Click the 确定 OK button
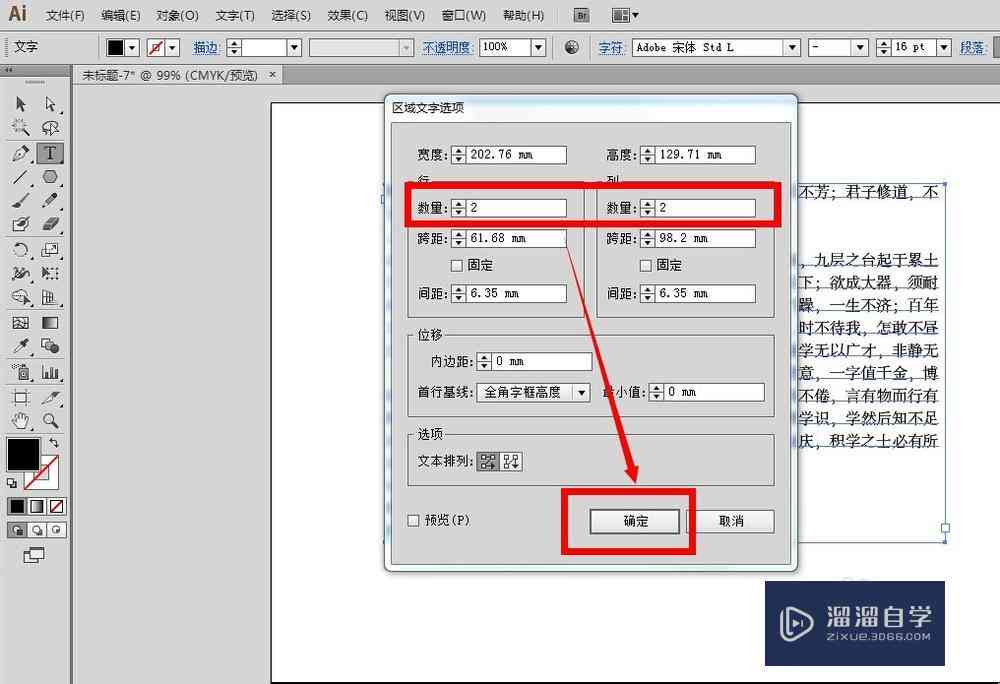 click(635, 521)
